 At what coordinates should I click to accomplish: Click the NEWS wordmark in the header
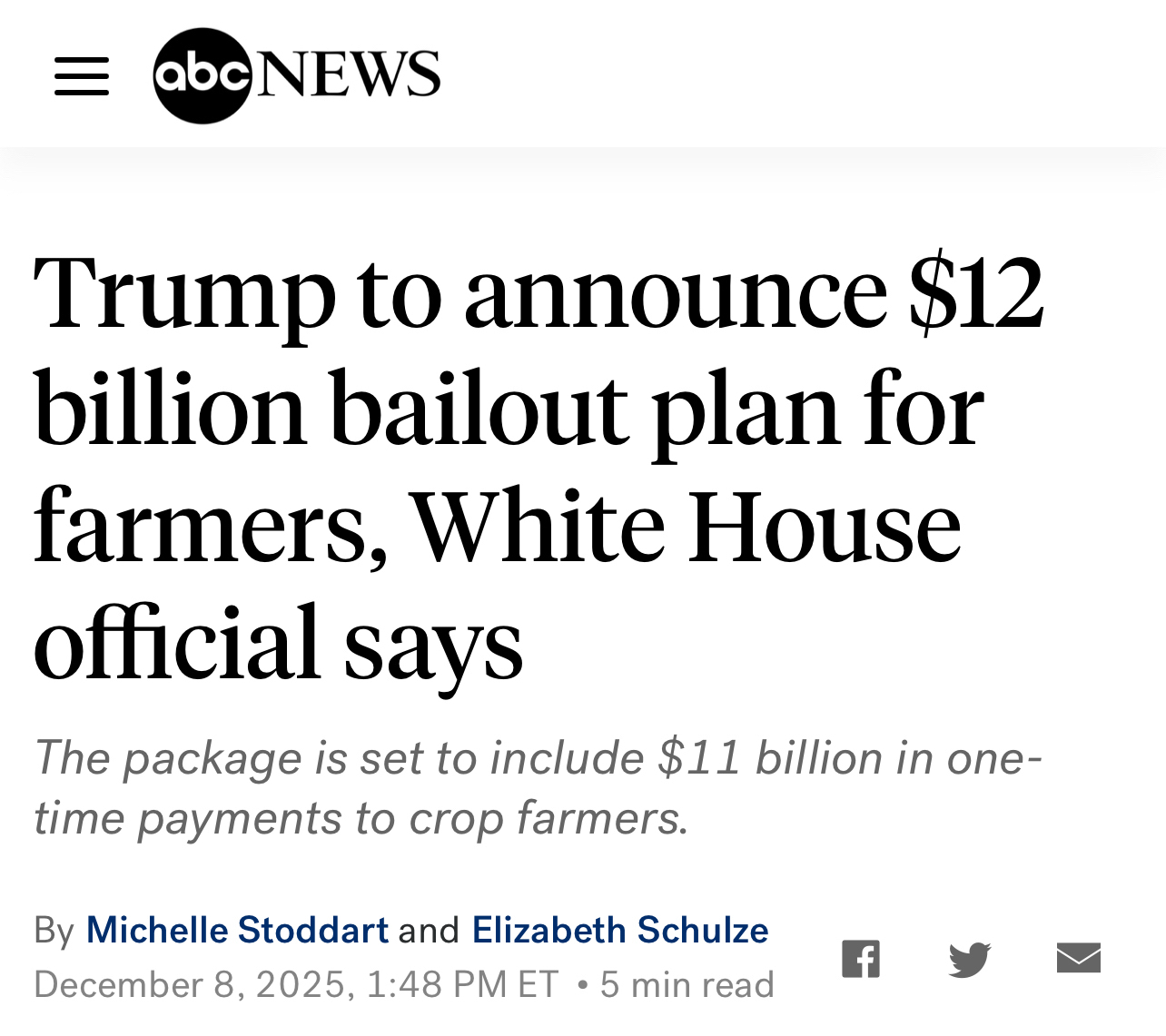tap(349, 74)
